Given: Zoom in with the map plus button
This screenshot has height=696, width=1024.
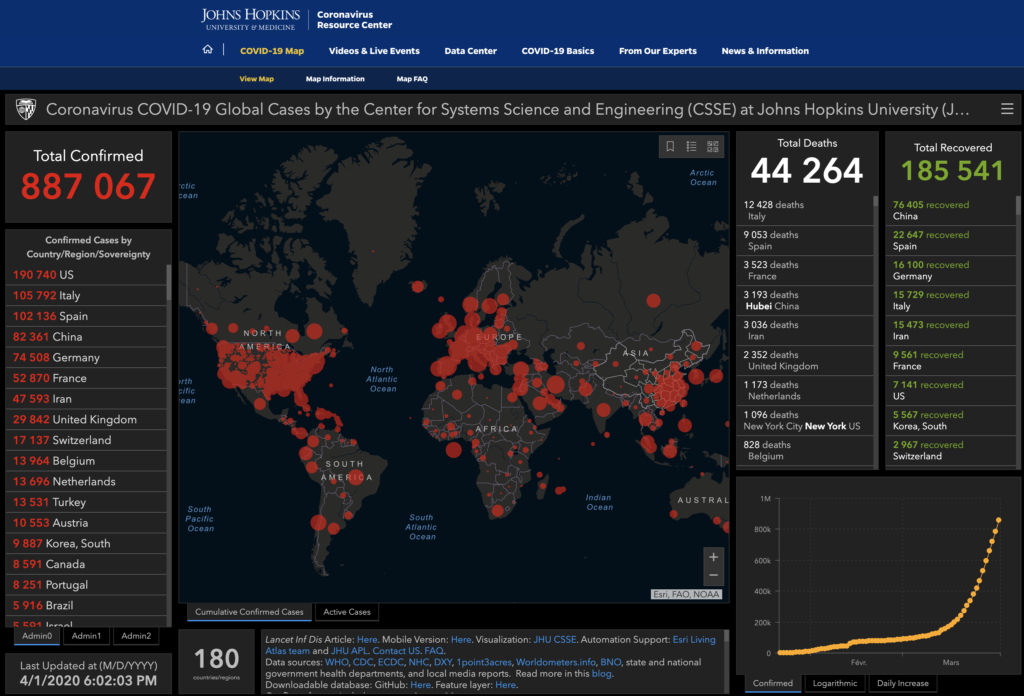Looking at the screenshot, I should pyautogui.click(x=713, y=557).
